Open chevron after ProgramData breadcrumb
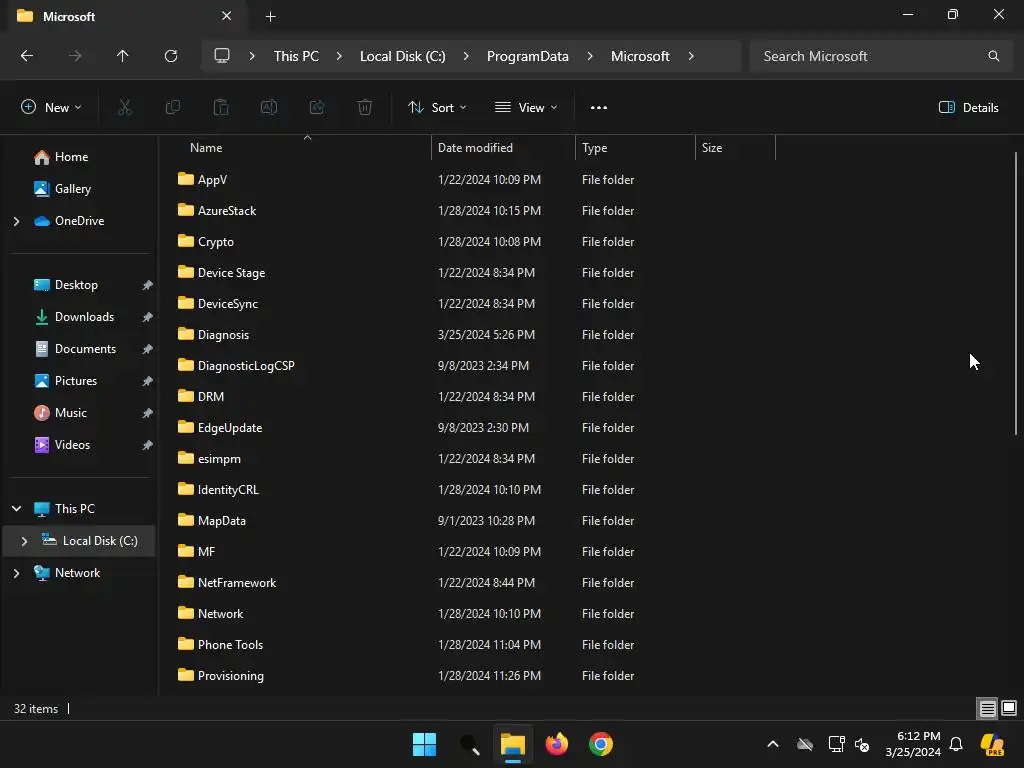The width and height of the screenshot is (1024, 768). click(590, 56)
